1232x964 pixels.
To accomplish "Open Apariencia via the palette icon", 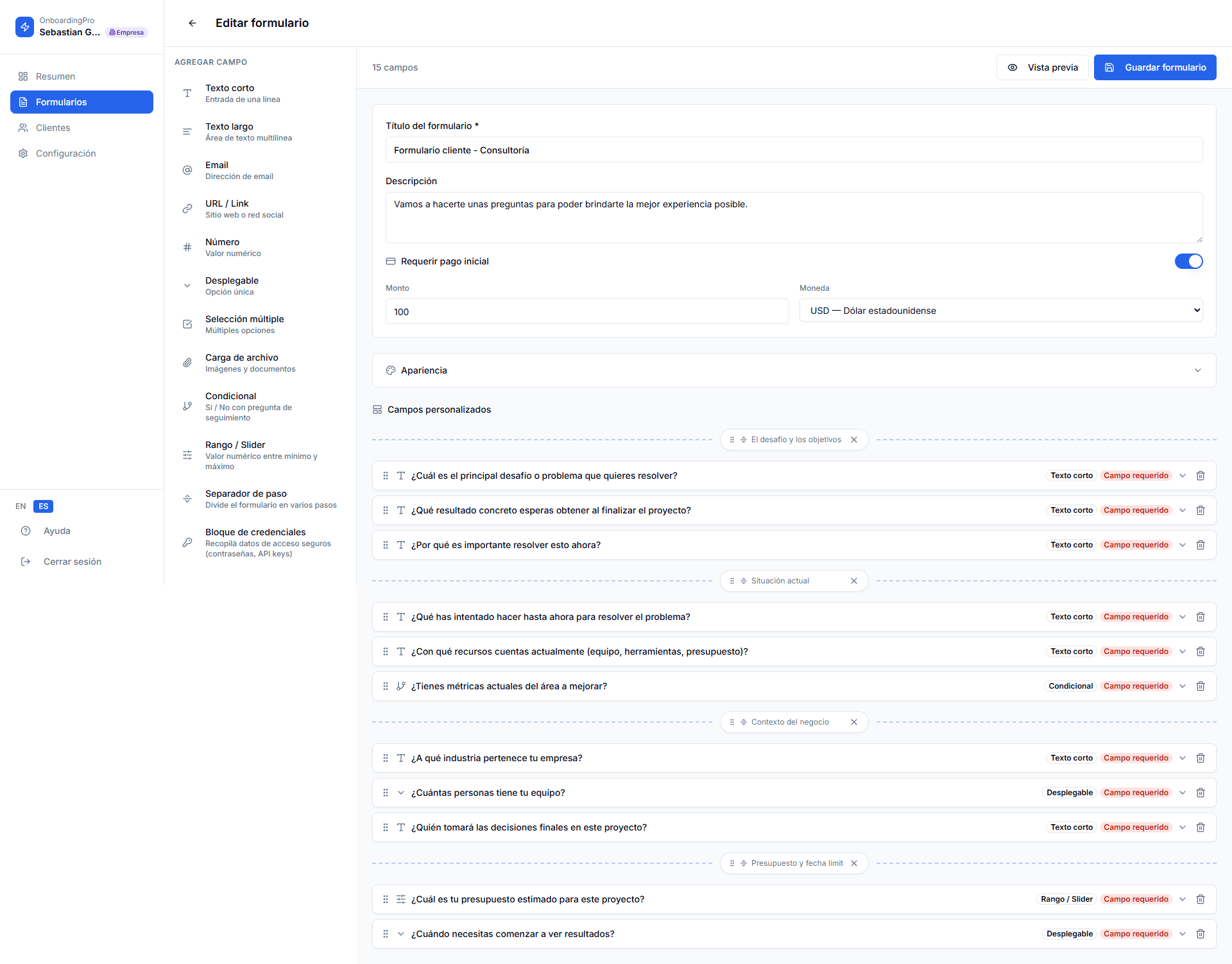I will point(390,370).
